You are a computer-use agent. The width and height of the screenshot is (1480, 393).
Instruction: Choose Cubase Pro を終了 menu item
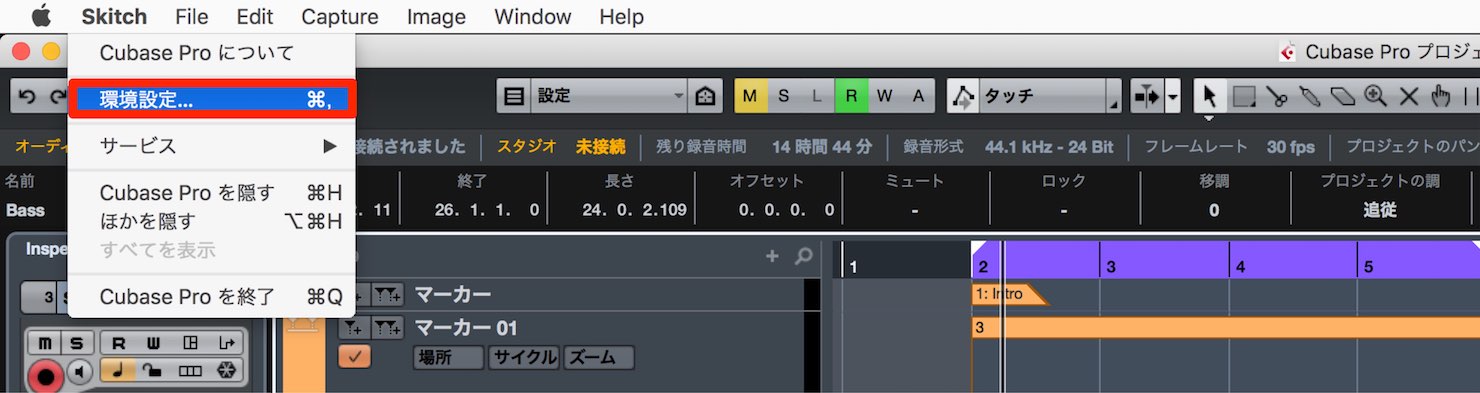coord(211,296)
